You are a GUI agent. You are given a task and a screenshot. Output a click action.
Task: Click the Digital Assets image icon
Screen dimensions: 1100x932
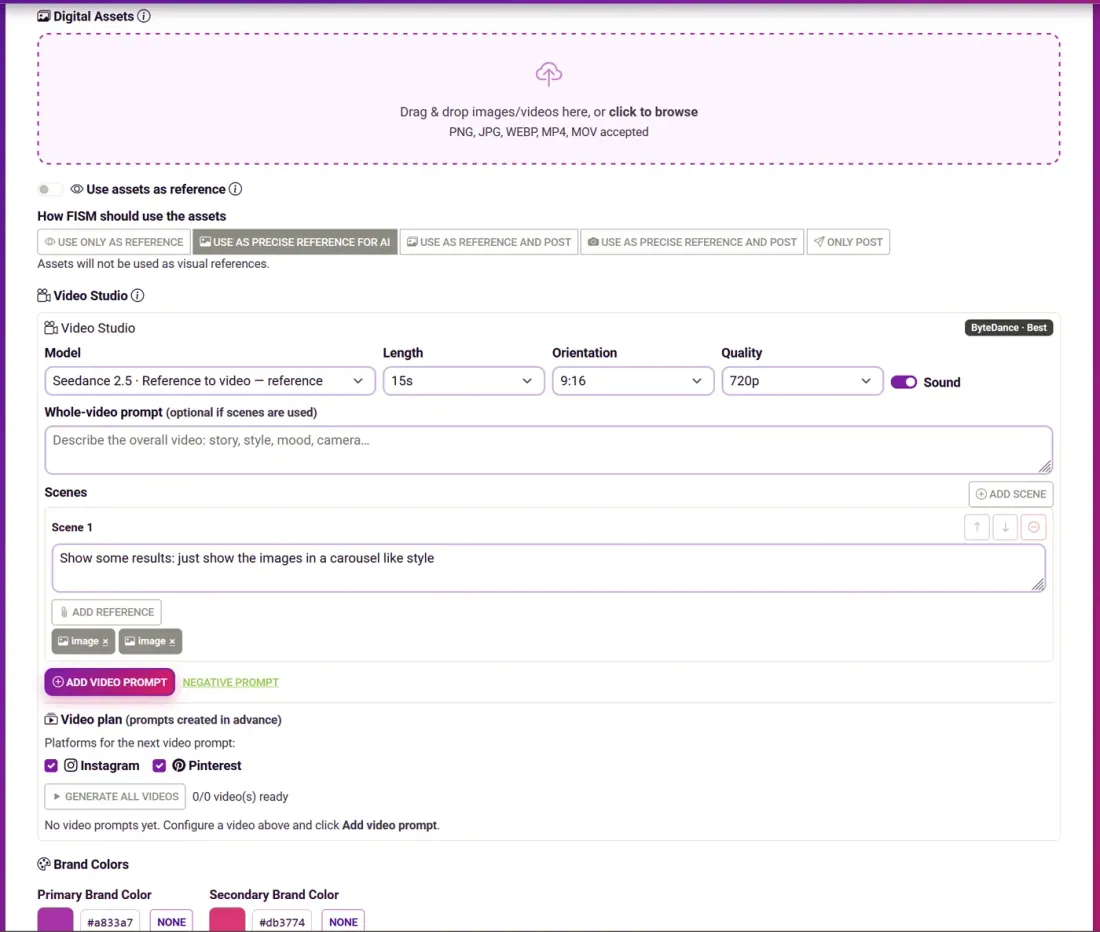pyautogui.click(x=43, y=16)
